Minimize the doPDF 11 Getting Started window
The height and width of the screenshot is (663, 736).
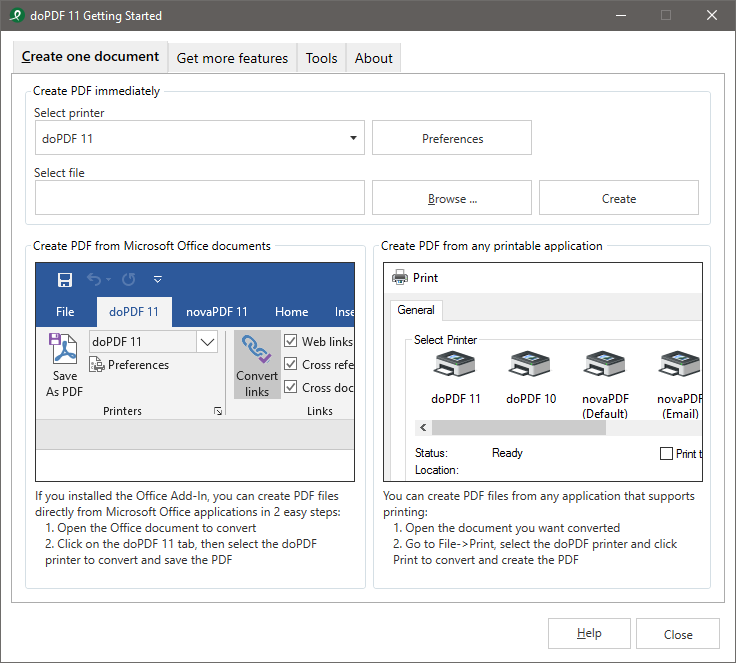click(x=621, y=15)
